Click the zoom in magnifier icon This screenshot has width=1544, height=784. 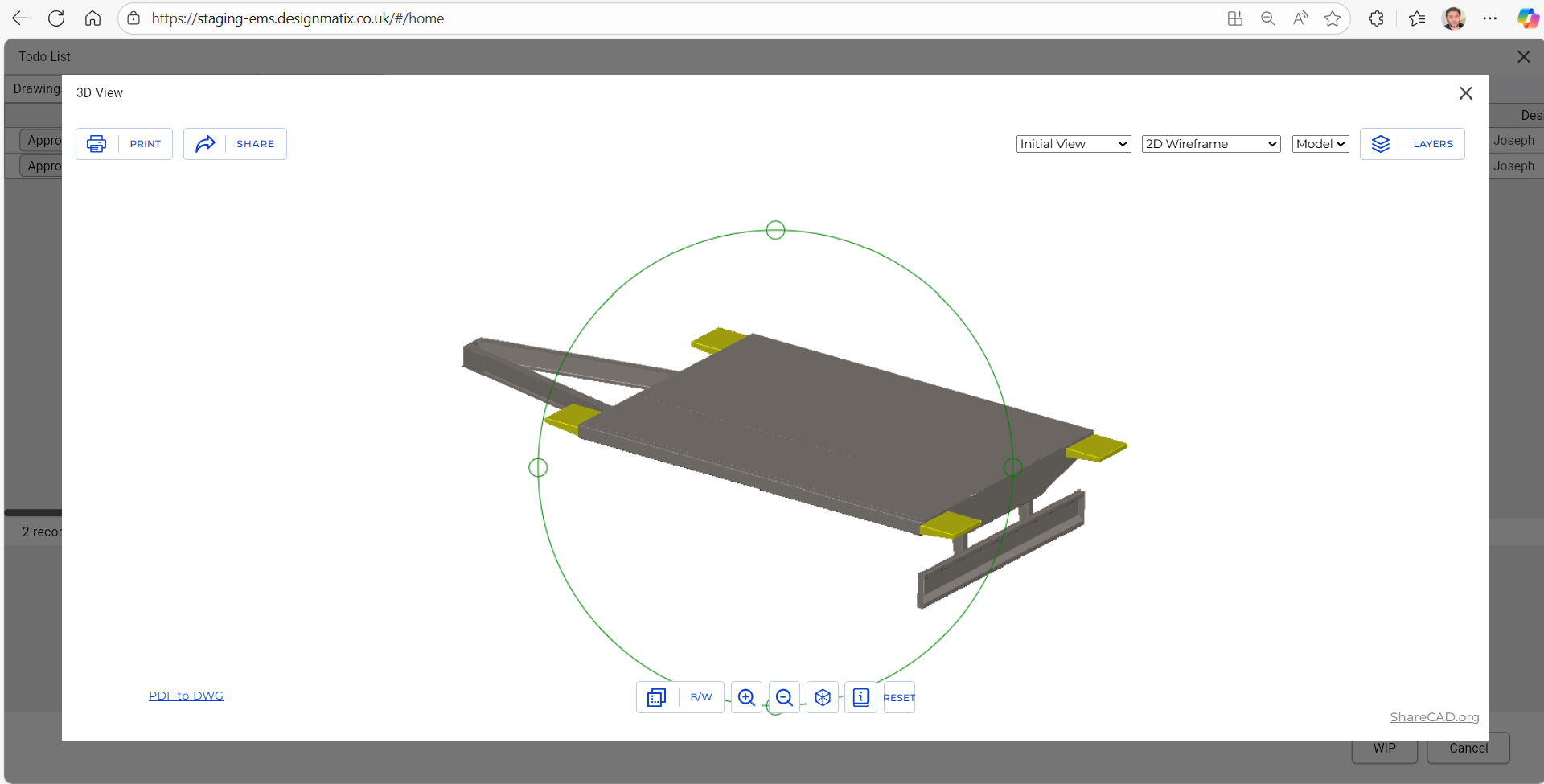746,697
